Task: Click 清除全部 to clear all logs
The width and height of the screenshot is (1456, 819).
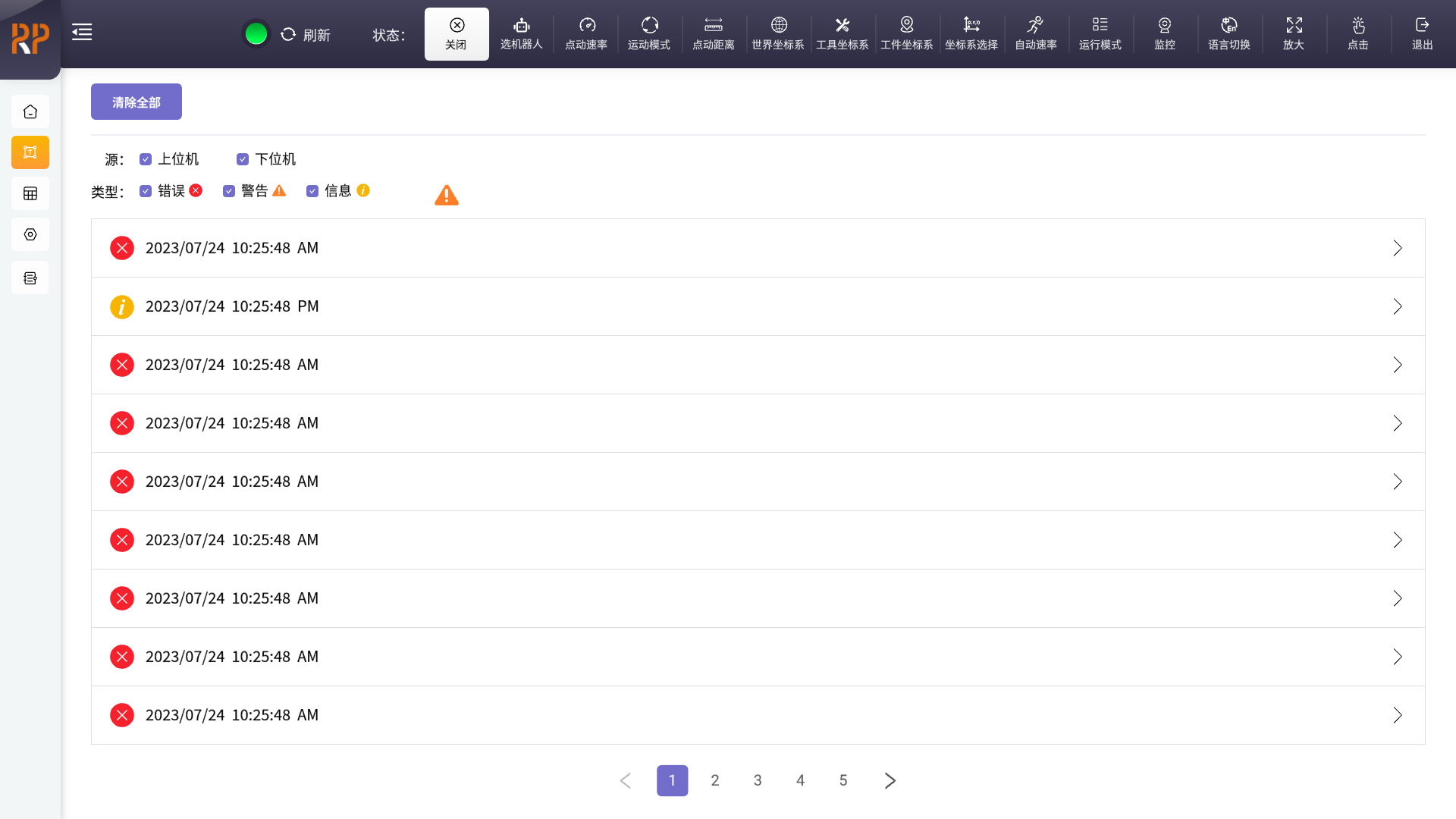Action: tap(136, 102)
